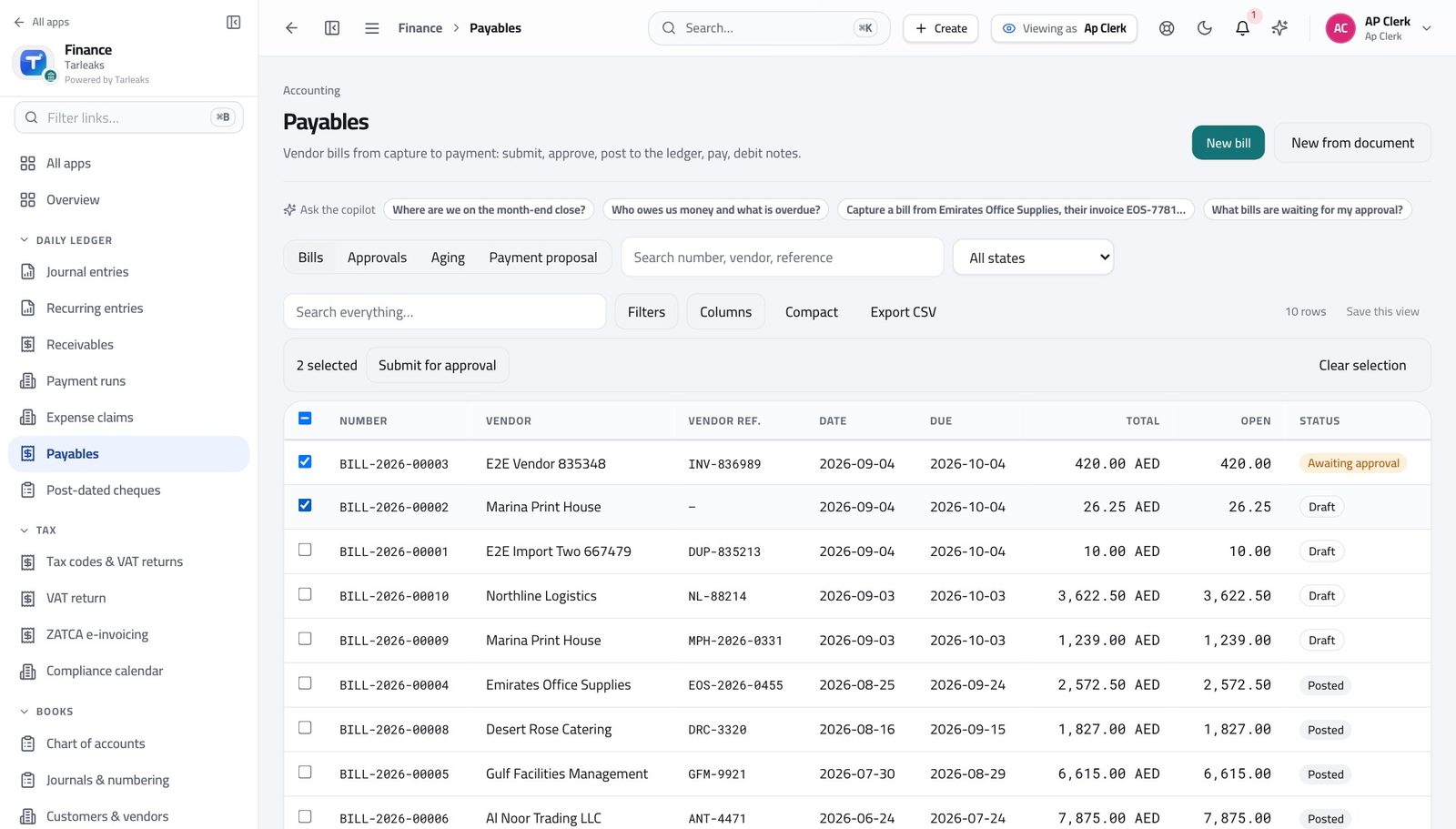Switch to the Payment proposal tab
Screen dimensions: 1456x829
[543, 258]
